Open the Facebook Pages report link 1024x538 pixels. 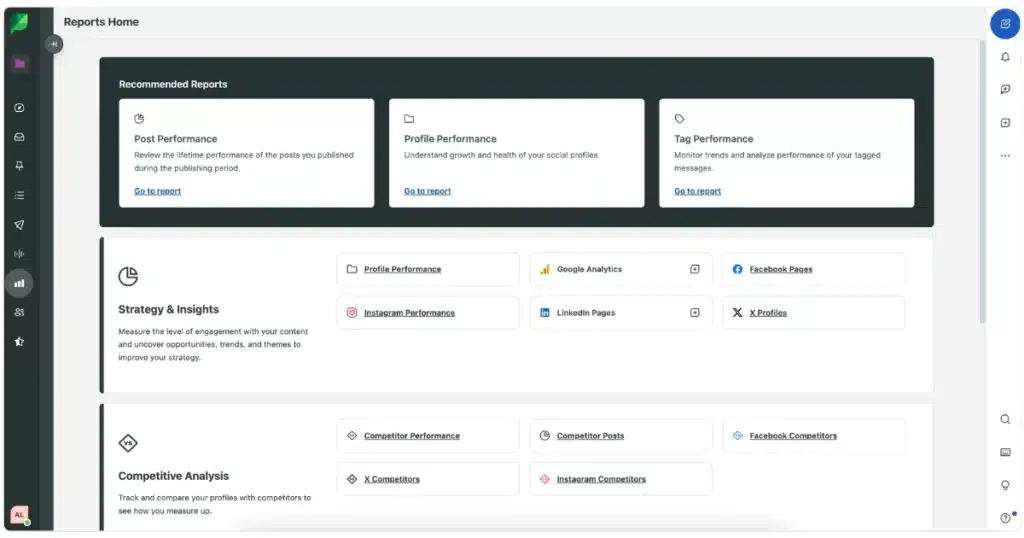[780, 269]
